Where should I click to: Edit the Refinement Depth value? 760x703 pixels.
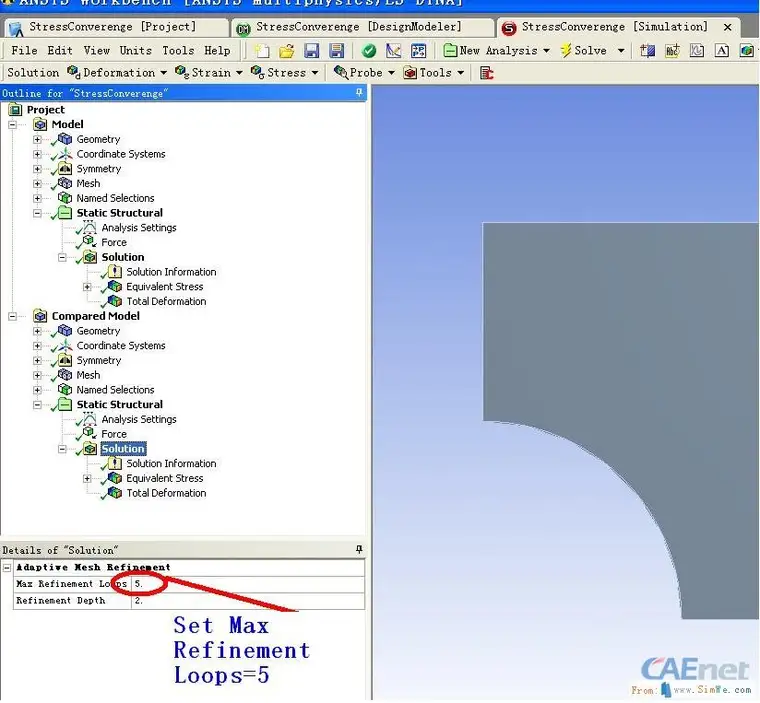(248, 600)
